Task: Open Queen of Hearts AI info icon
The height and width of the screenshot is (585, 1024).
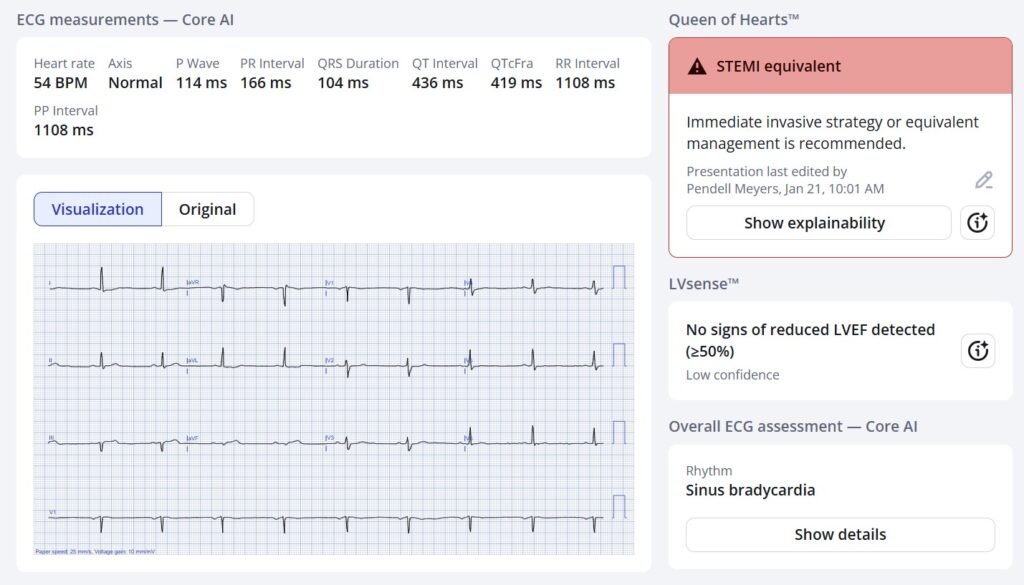Action: (977, 223)
